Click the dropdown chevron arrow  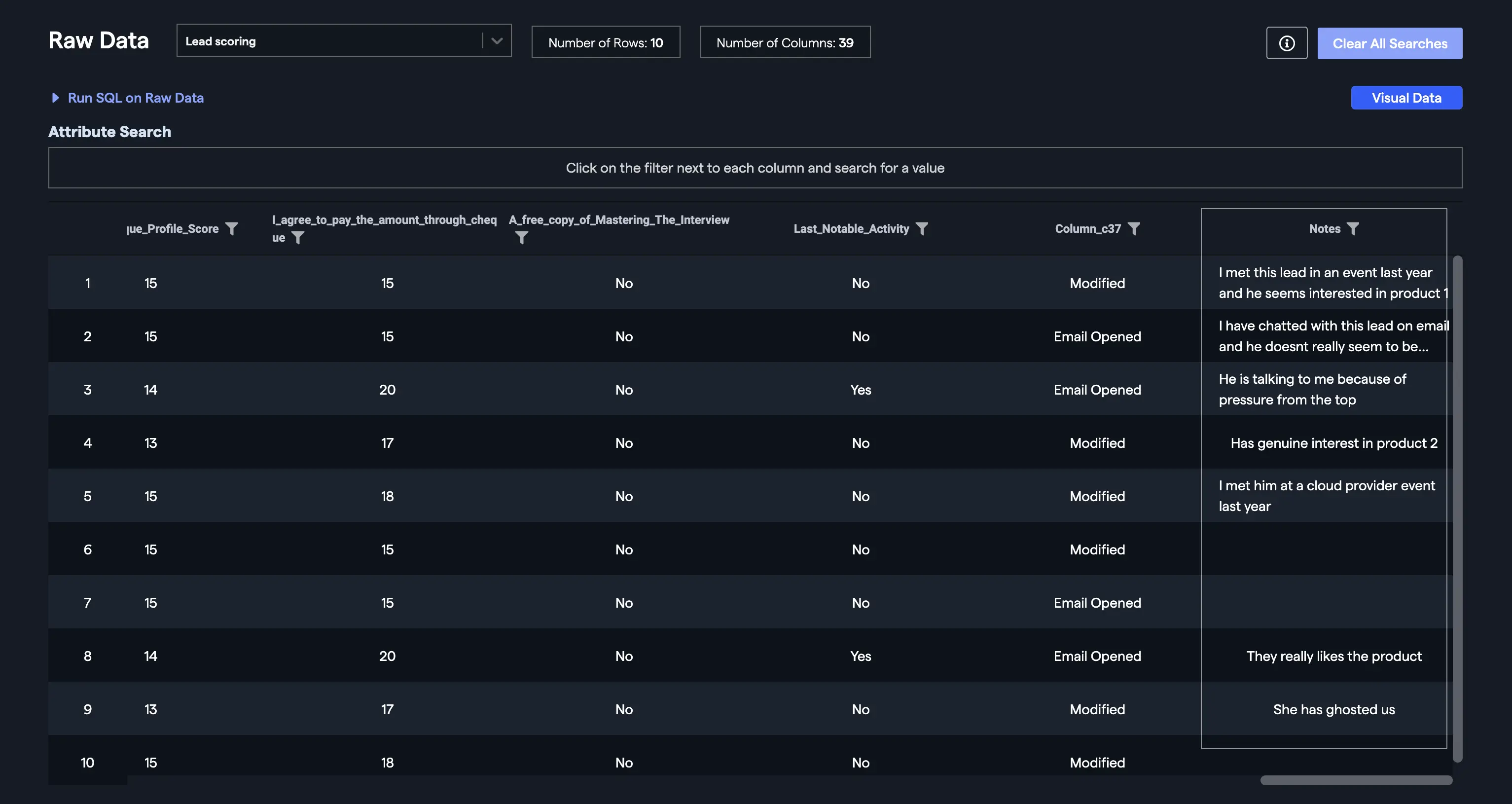point(497,41)
